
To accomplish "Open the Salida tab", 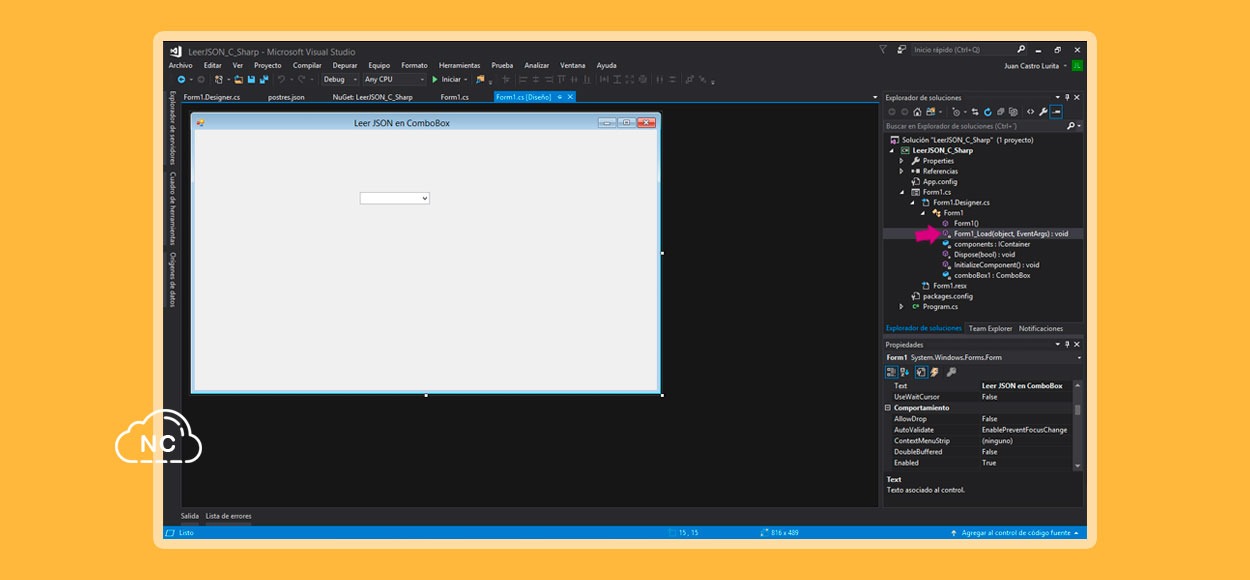I will click(189, 516).
